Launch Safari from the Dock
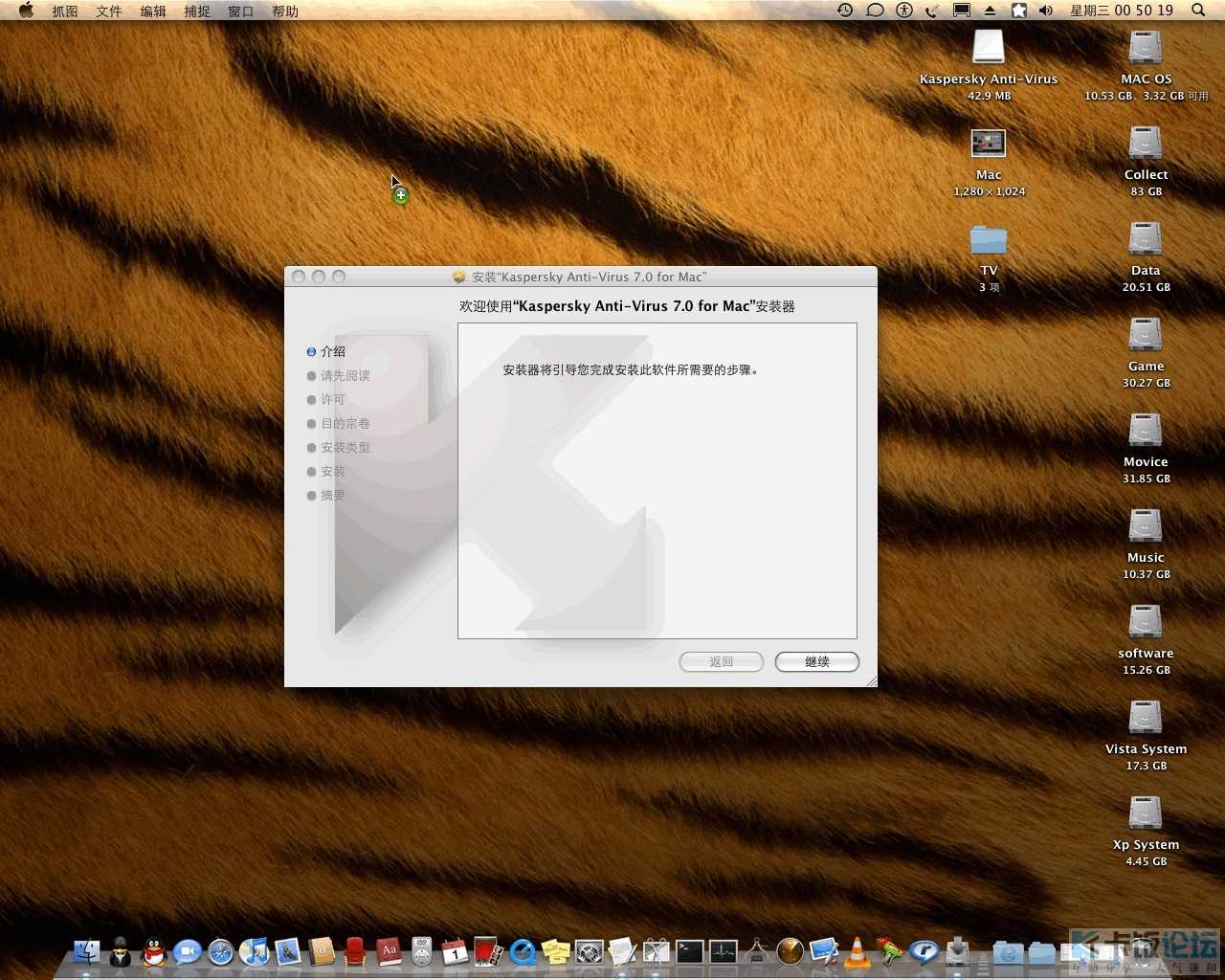 [221, 951]
